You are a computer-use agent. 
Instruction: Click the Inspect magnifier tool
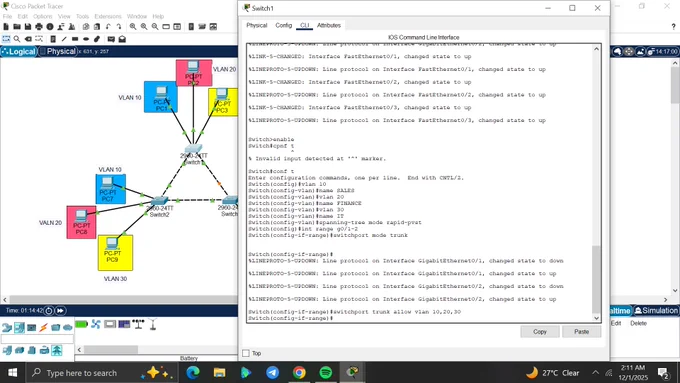click(x=17, y=39)
